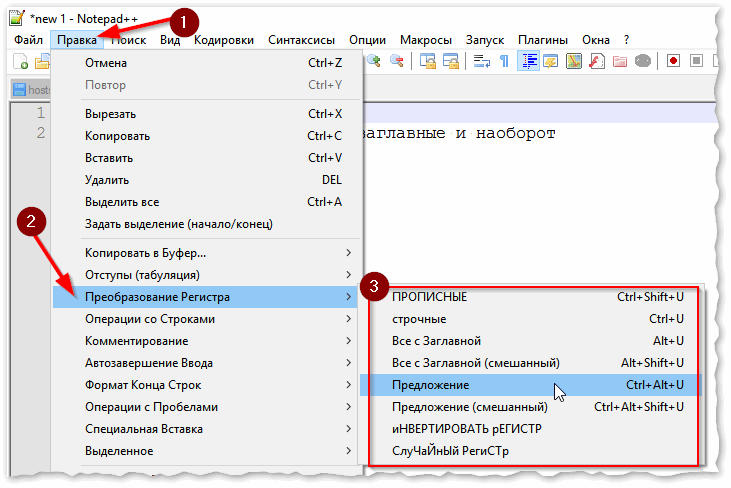Open the Вид menu

170,40
